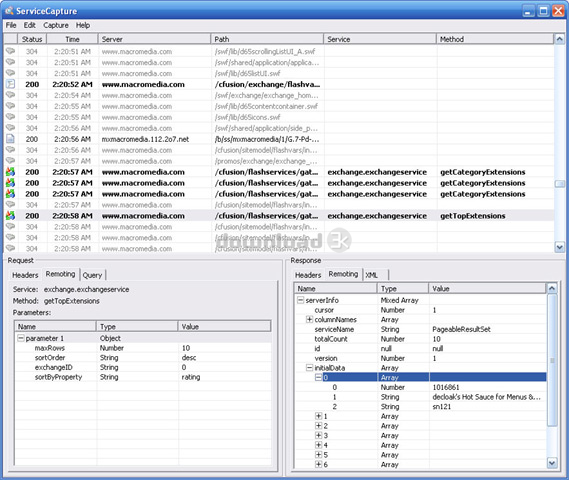The image size is (569, 480).
Task: Switch to the Request Query tab
Action: (93, 275)
